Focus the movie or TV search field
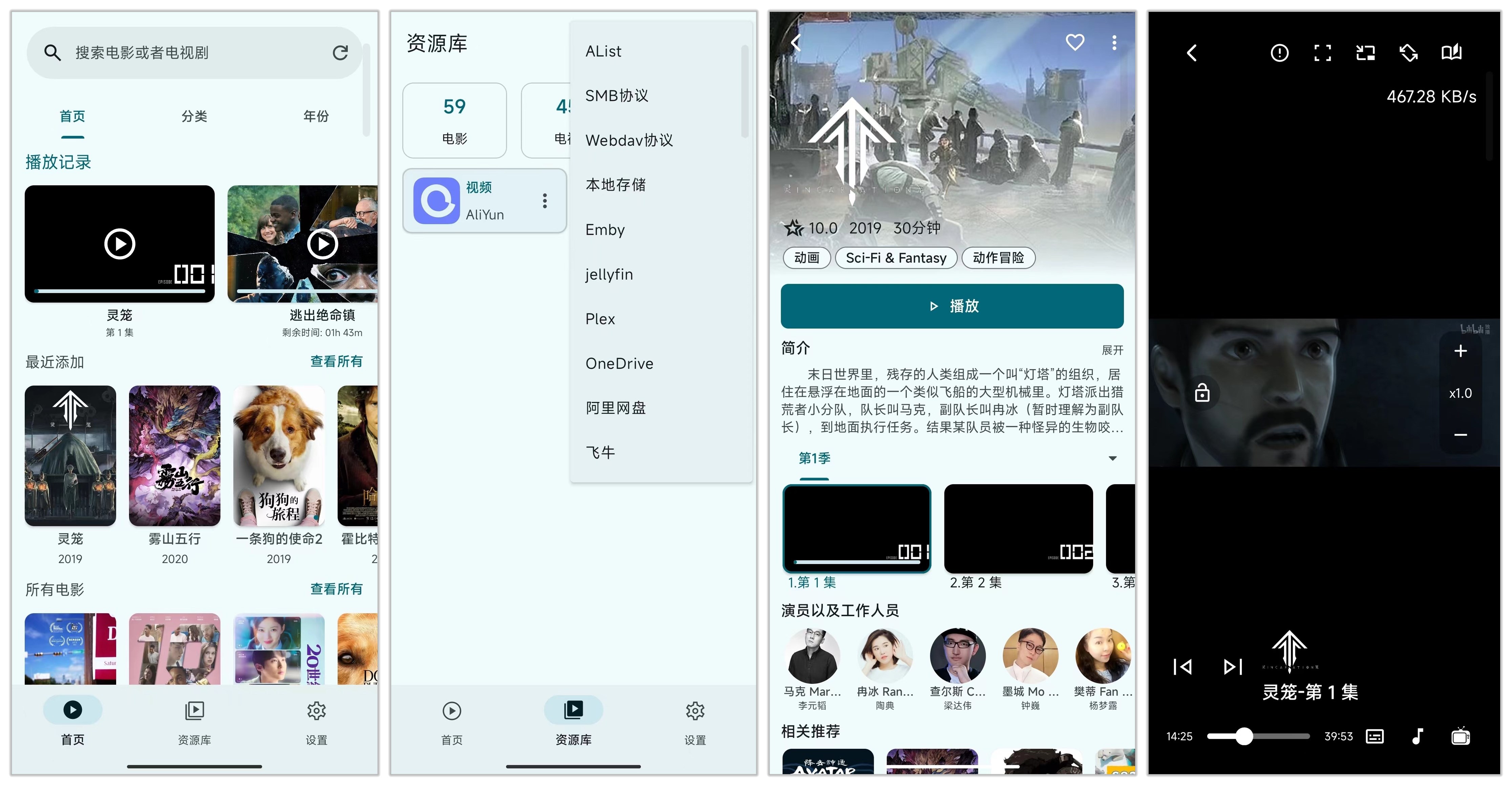 coord(194,53)
